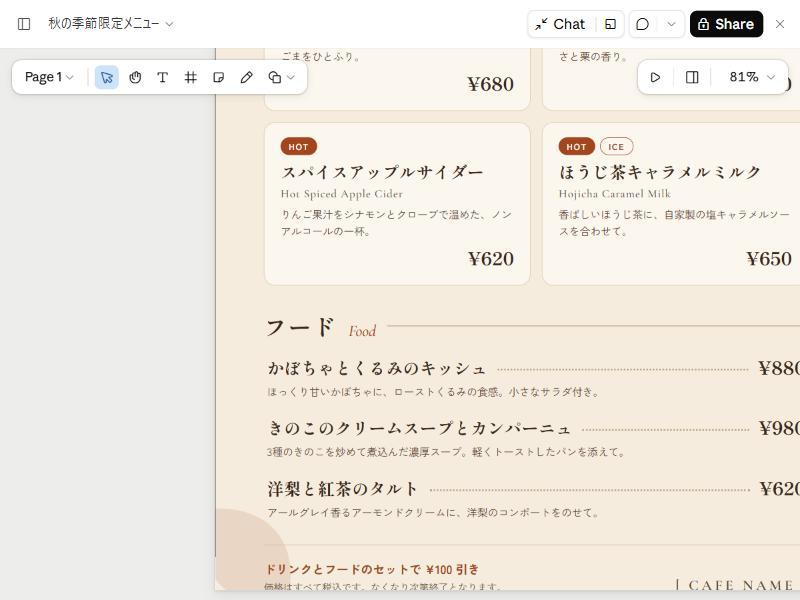
Task: Select the cider description starting りんご果汁
Action: pyautogui.click(x=396, y=222)
